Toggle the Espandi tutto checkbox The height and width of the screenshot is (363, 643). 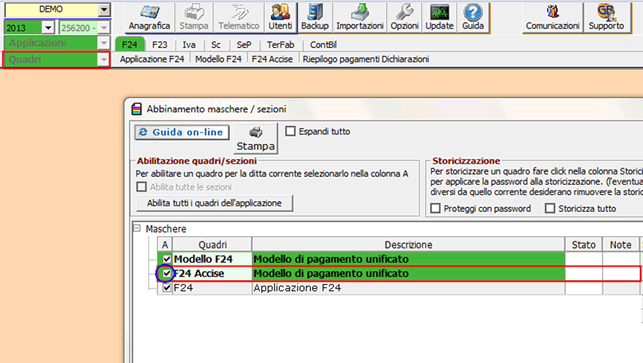[290, 131]
